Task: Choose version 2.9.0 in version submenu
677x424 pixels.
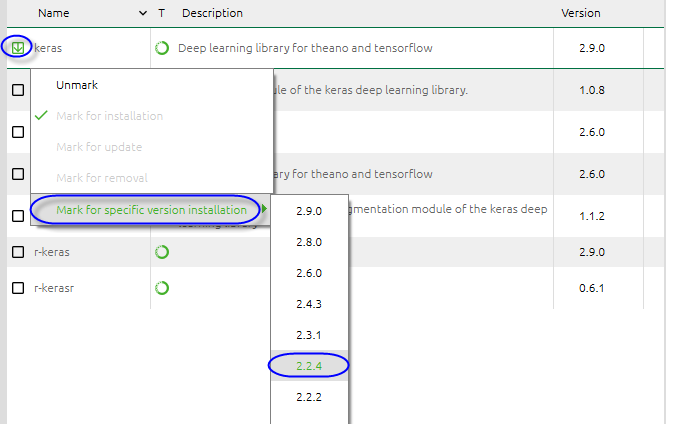Action: click(309, 211)
